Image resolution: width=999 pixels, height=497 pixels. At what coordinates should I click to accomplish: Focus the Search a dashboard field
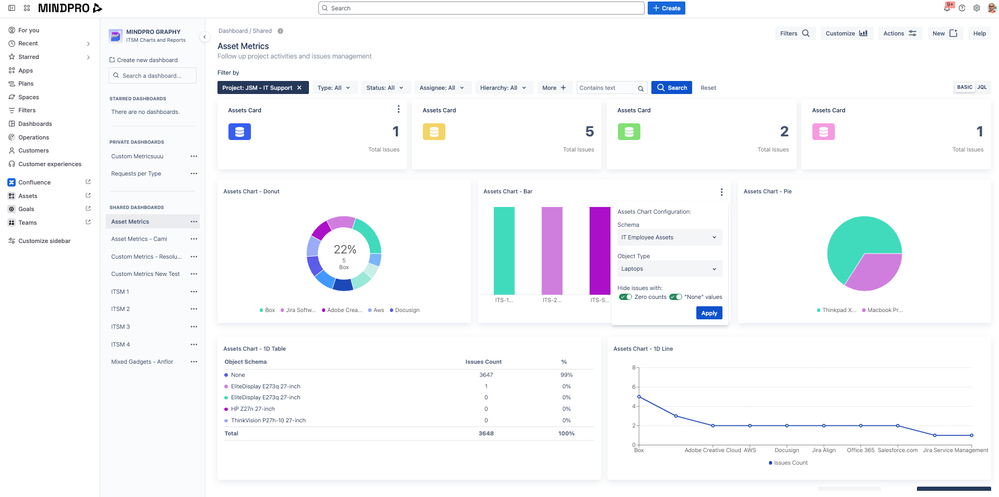[153, 75]
